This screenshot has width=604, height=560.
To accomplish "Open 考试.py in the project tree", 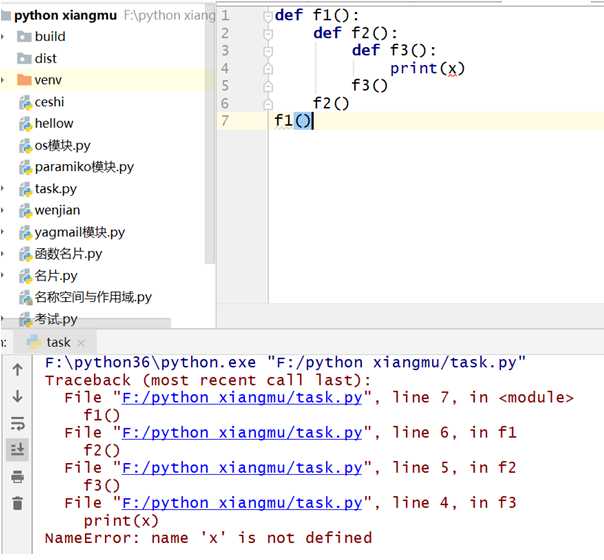I will point(56,319).
